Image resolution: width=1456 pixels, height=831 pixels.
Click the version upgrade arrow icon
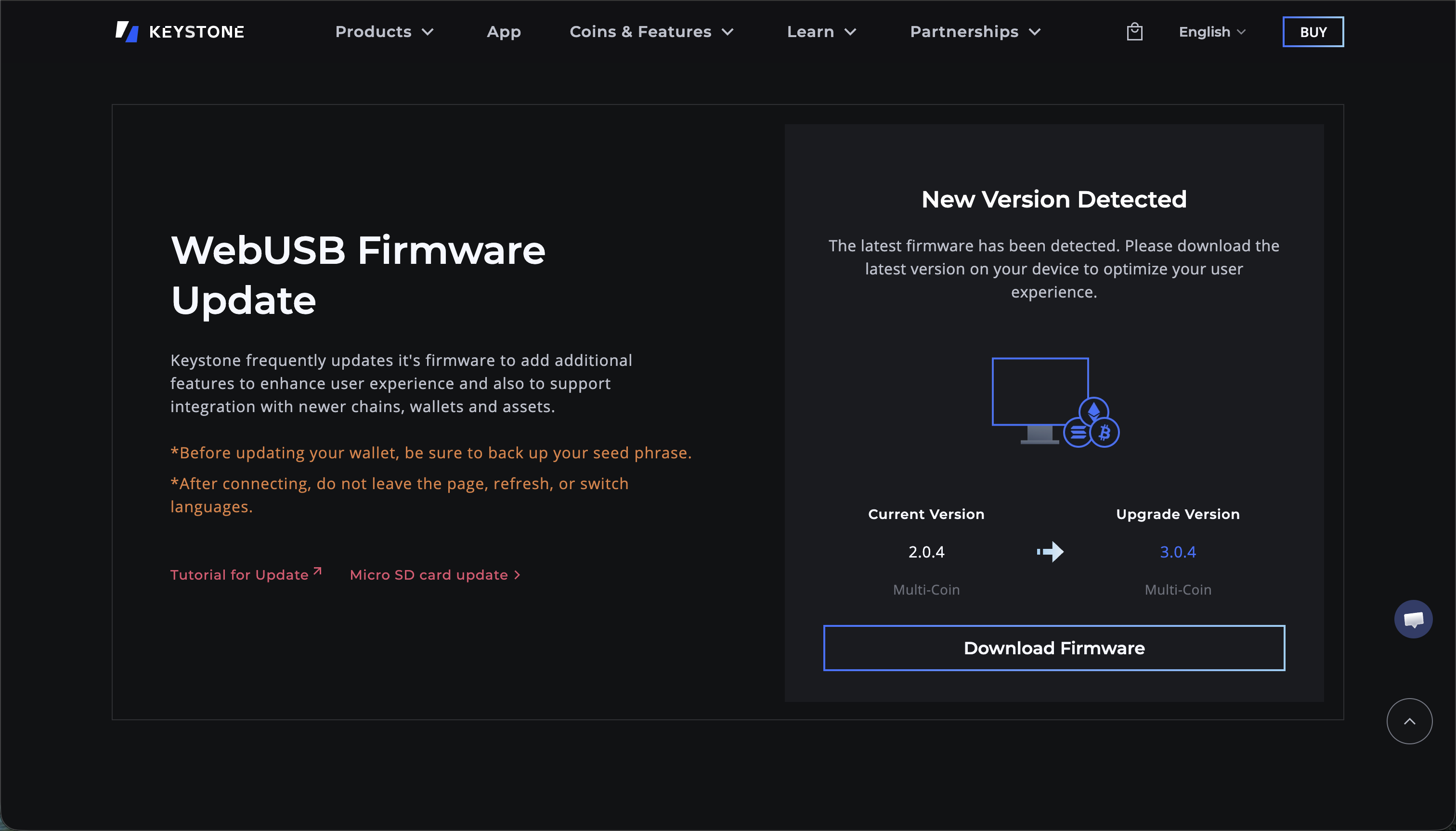(x=1050, y=552)
